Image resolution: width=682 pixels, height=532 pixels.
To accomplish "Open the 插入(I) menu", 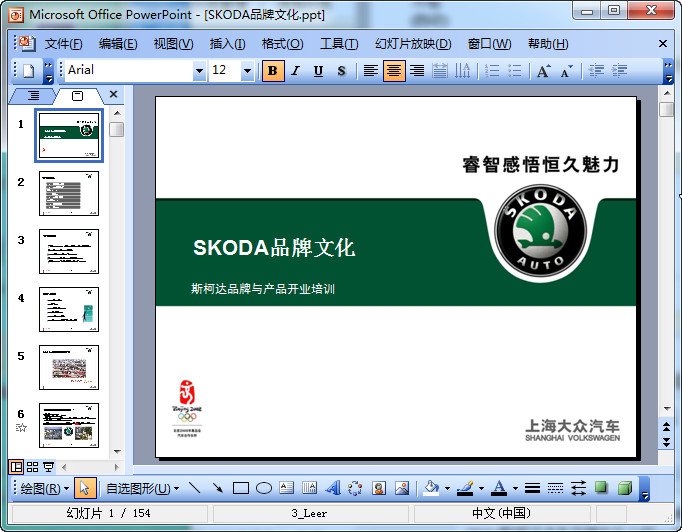I will (227, 44).
